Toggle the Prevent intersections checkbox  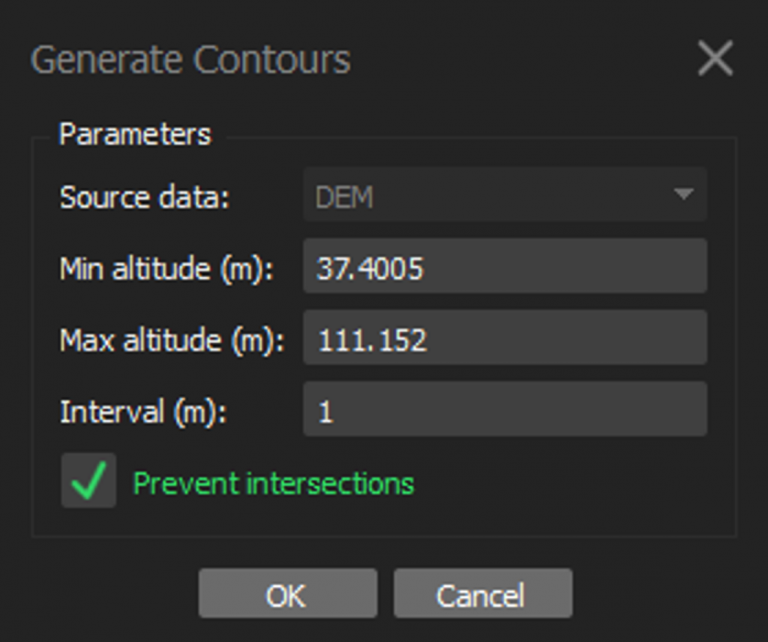(x=89, y=482)
